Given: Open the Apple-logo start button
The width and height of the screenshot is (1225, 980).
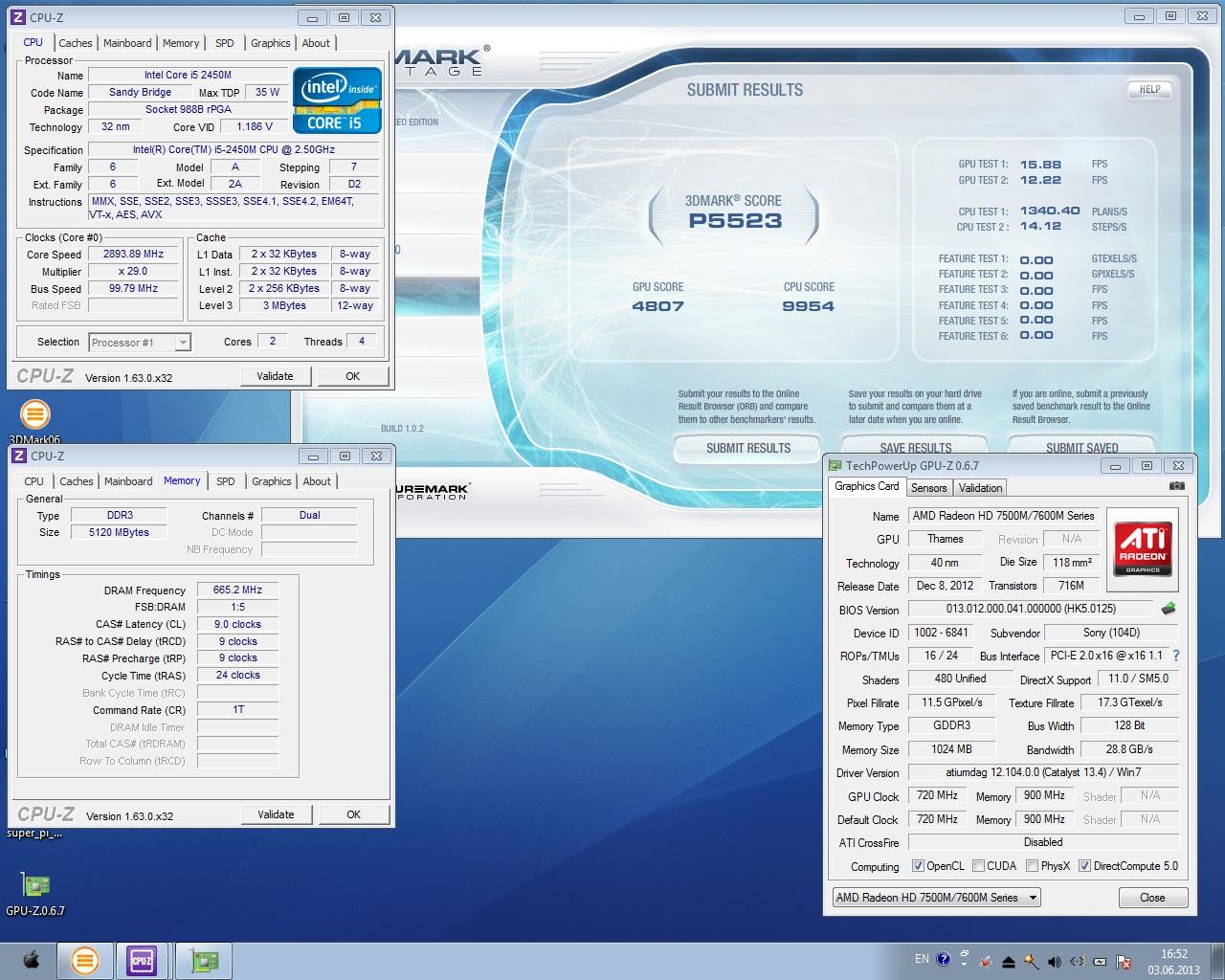Looking at the screenshot, I should (31, 960).
